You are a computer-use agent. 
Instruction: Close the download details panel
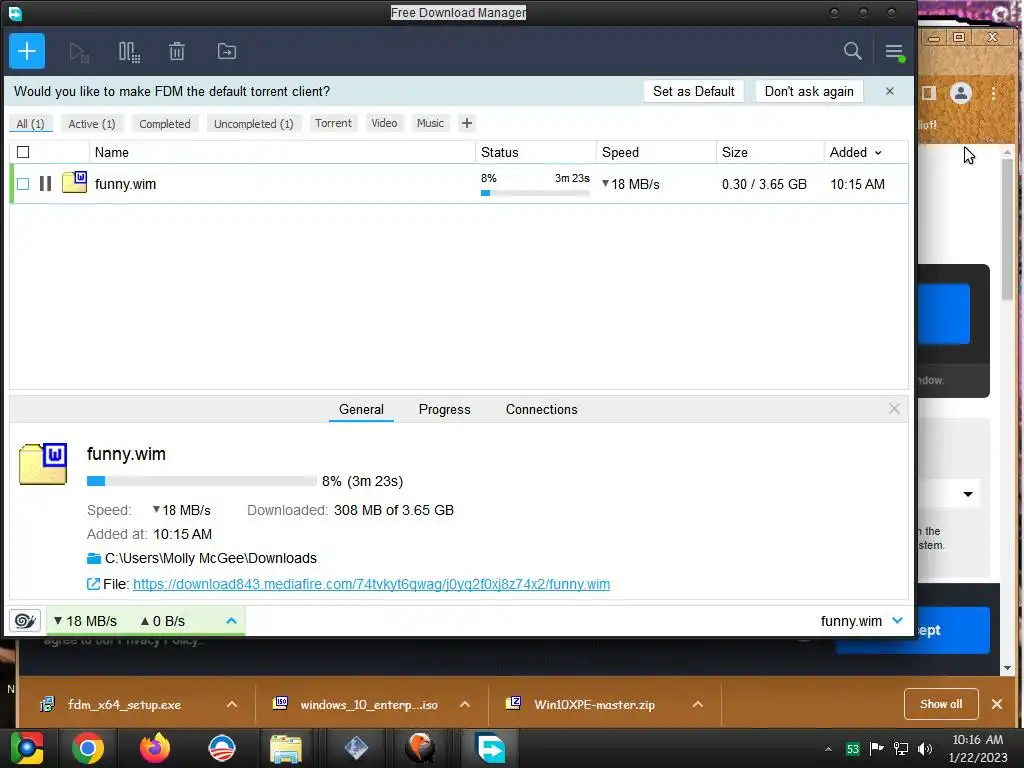894,409
